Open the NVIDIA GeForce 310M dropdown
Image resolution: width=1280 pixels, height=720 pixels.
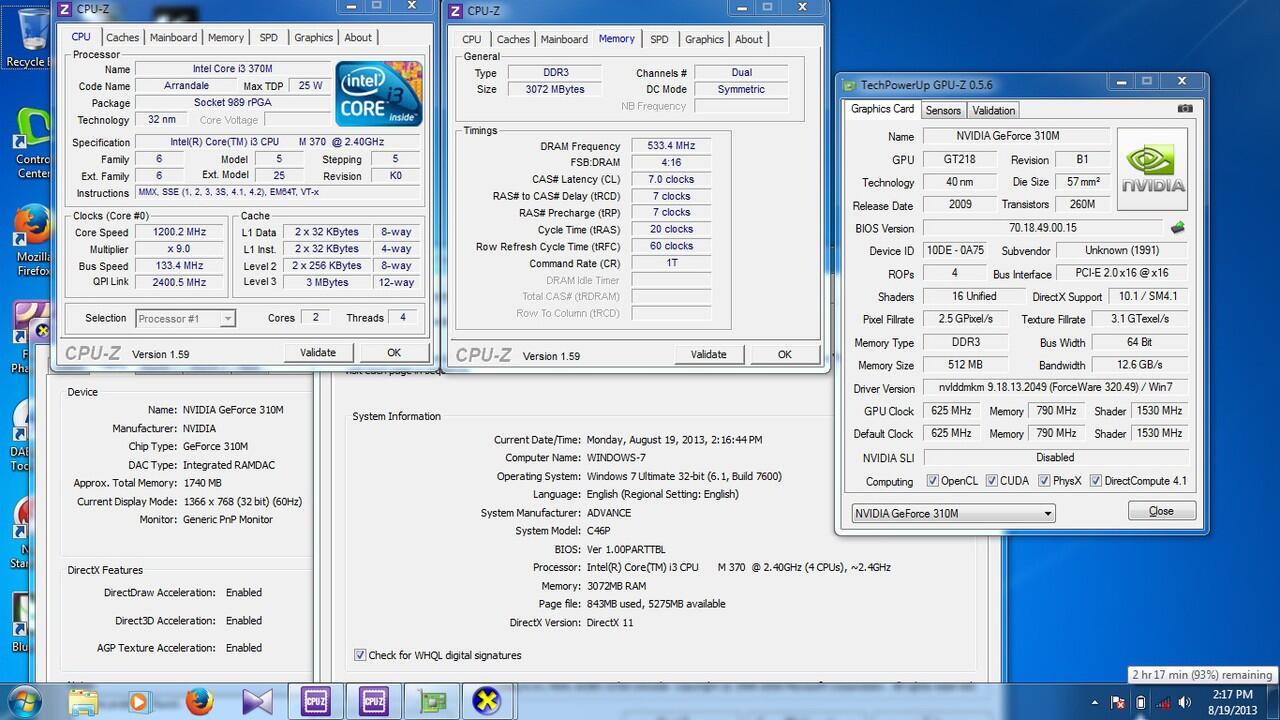(x=953, y=513)
